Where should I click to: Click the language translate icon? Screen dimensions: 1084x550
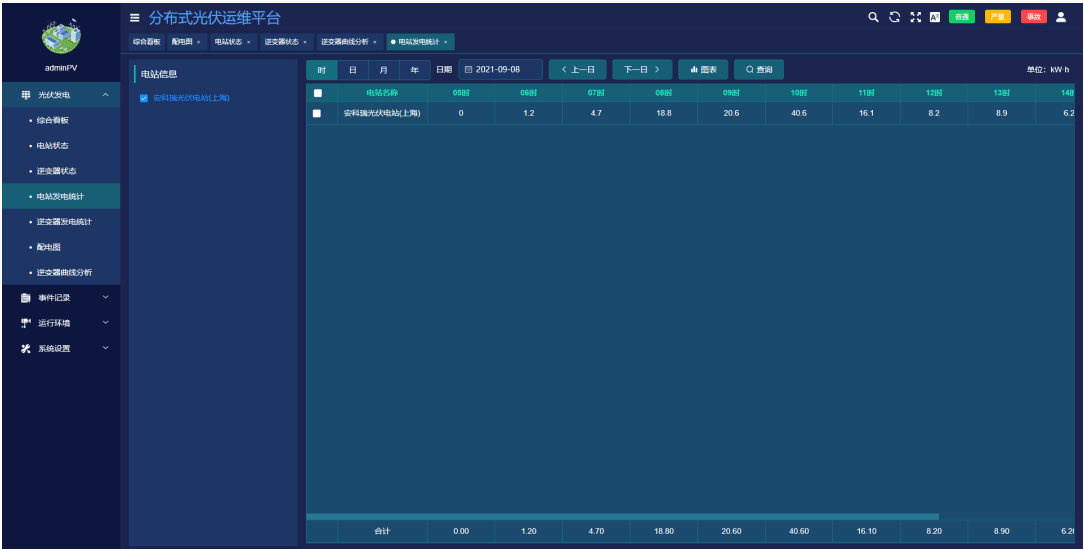click(x=934, y=17)
